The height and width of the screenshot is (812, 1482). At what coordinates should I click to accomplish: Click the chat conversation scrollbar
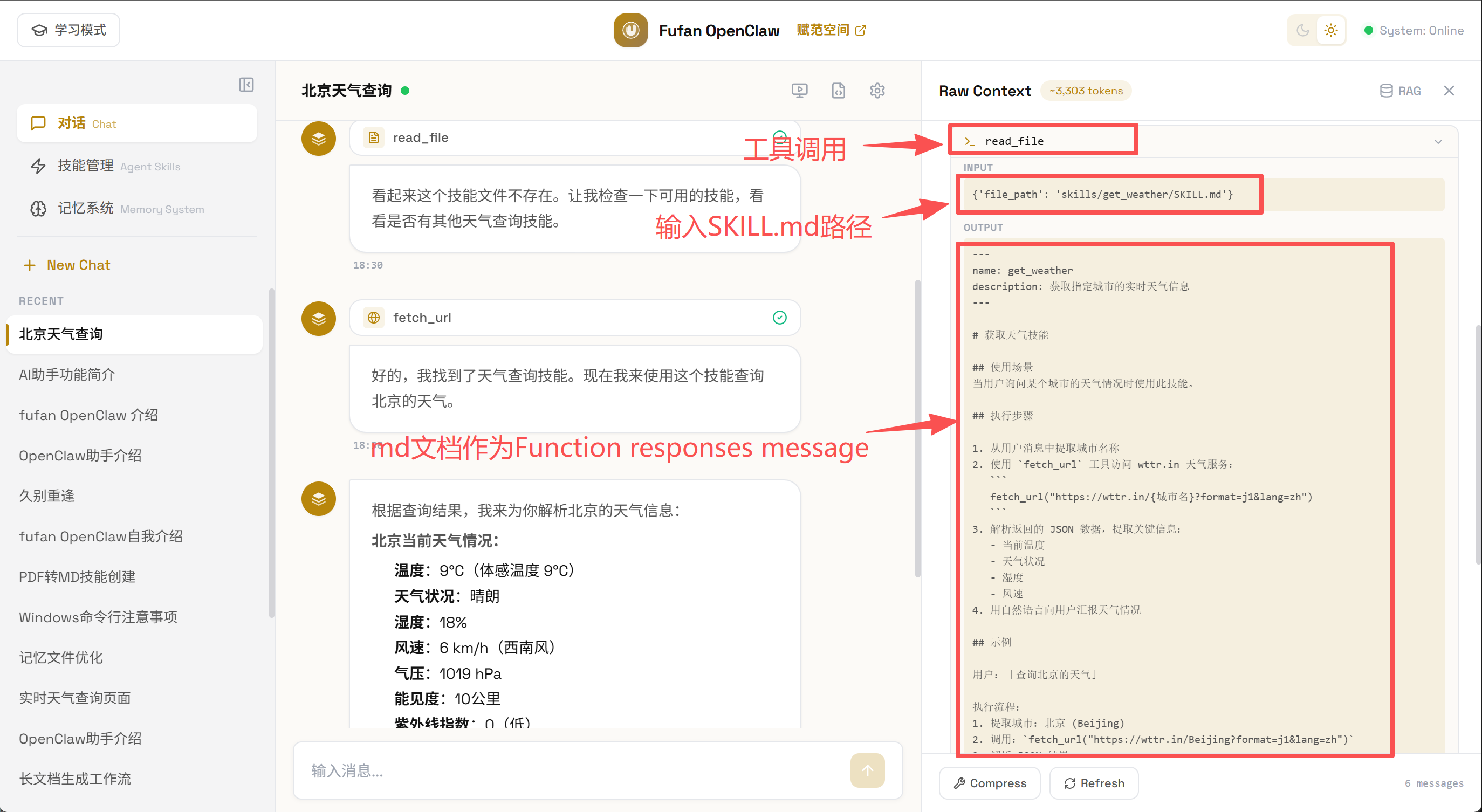[x=916, y=429]
